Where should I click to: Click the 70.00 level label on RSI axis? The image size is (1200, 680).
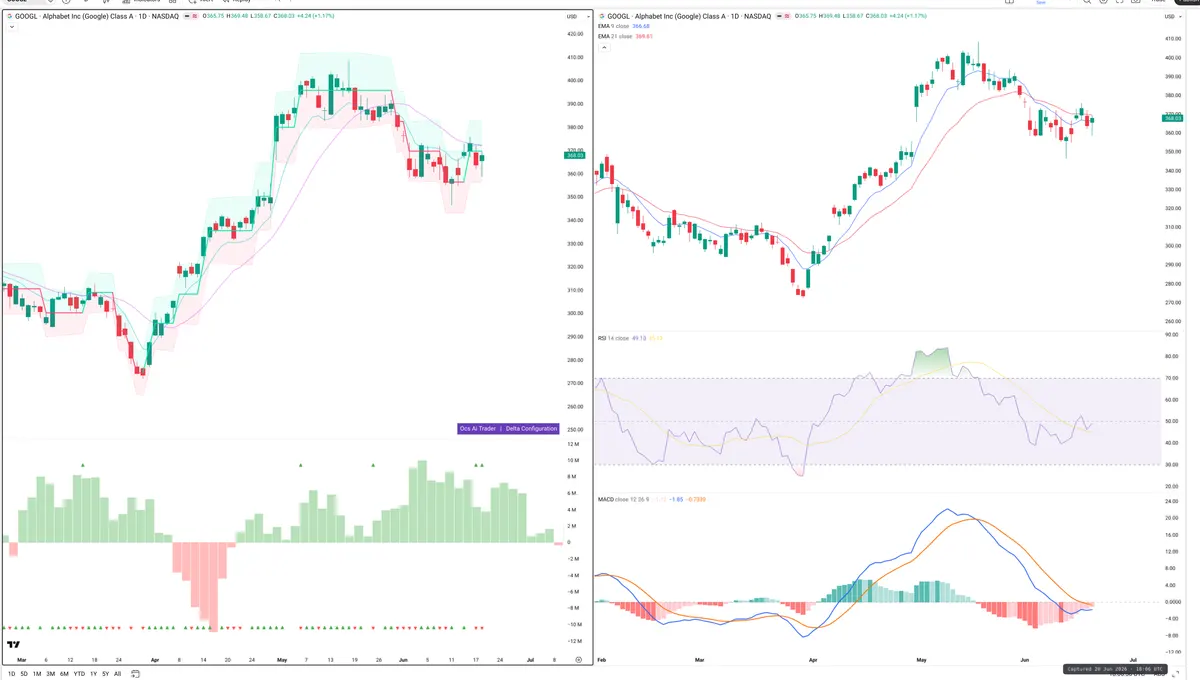pyautogui.click(x=1170, y=378)
